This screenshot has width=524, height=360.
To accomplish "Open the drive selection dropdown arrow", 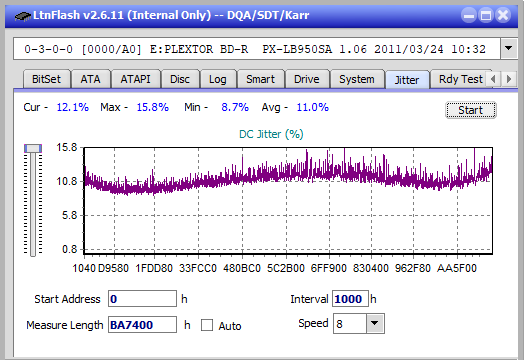I will [x=509, y=48].
